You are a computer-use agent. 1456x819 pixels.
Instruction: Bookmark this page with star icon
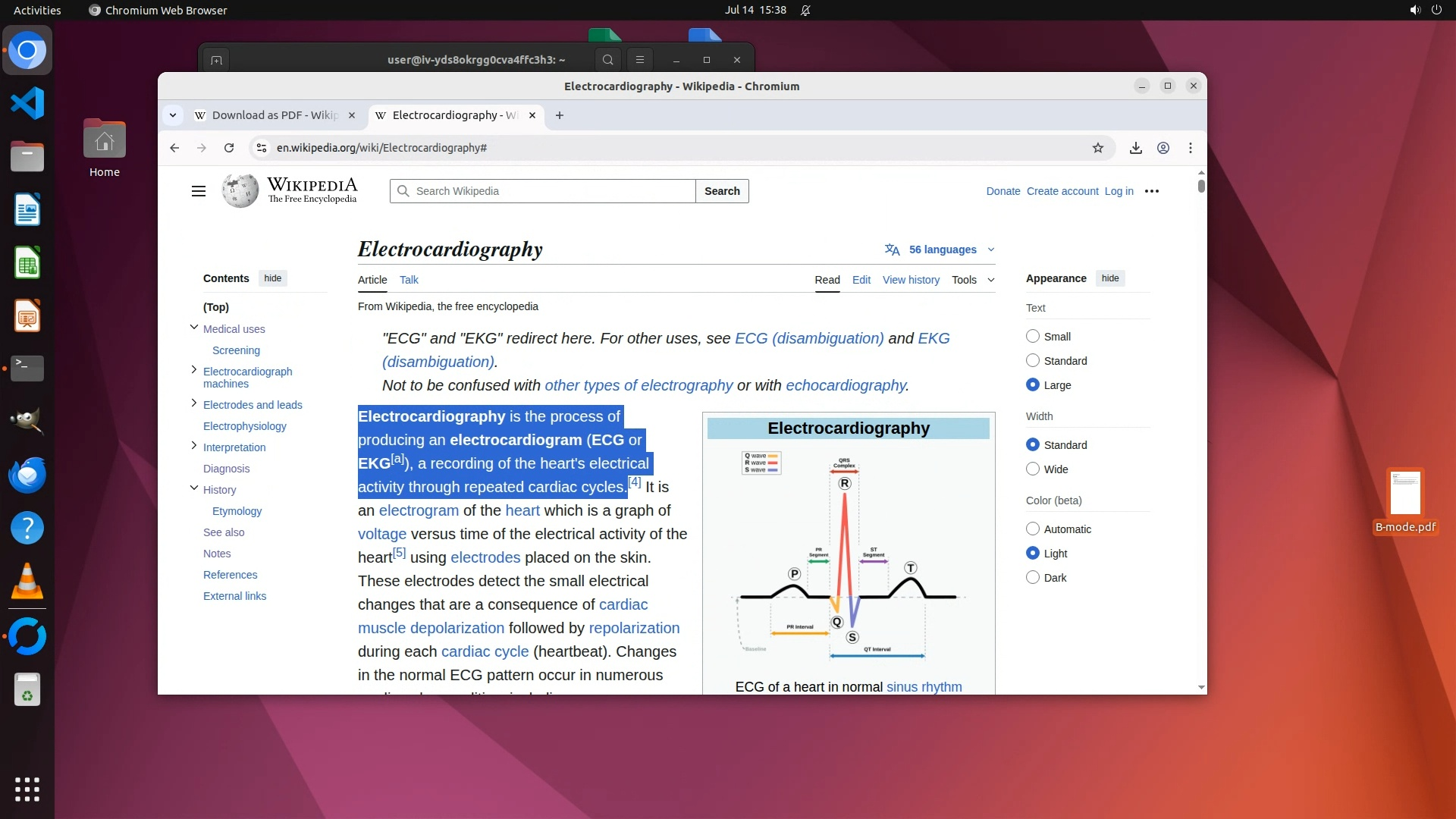tap(1097, 148)
